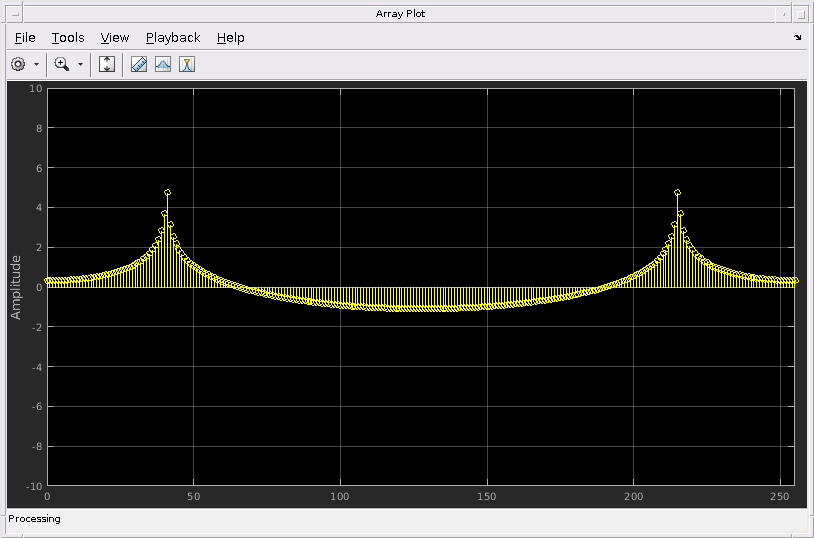Toggle Signal Statistics icon
This screenshot has height=538, width=814.
(x=163, y=64)
